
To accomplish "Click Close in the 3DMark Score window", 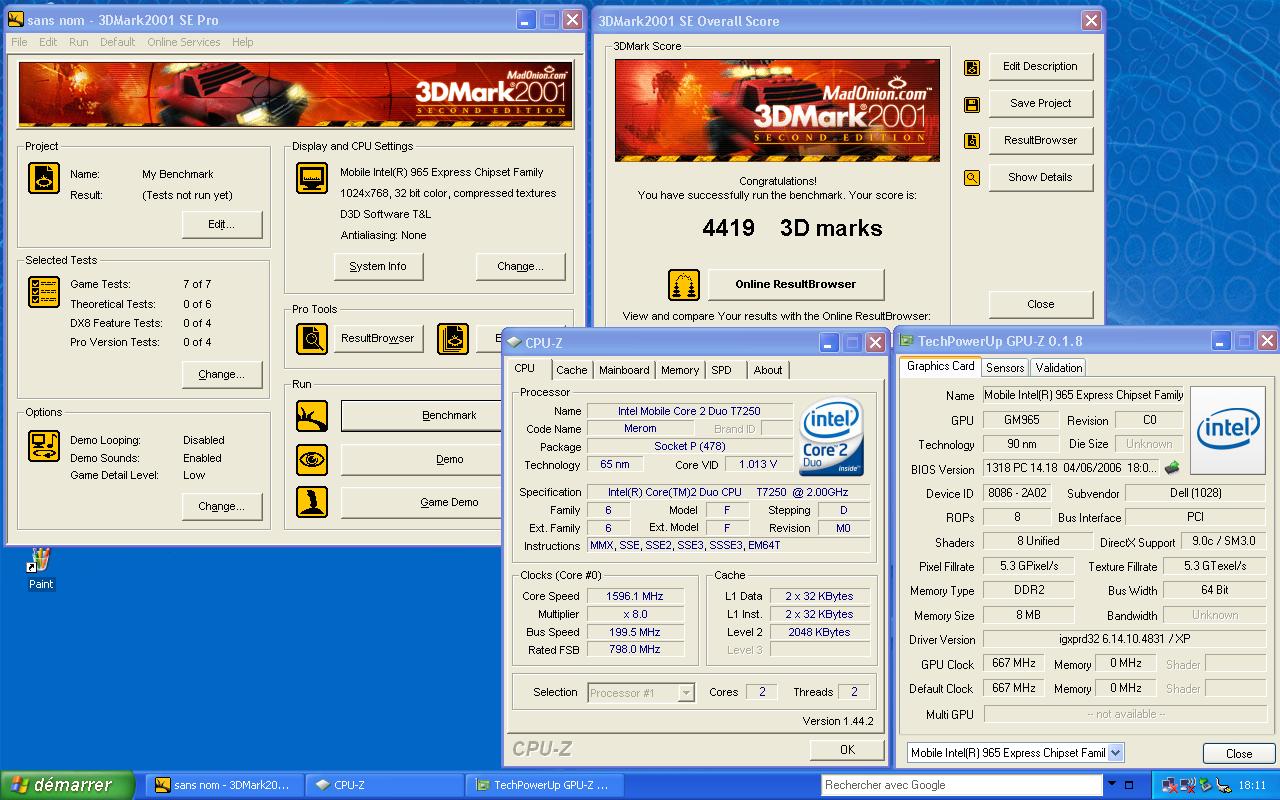I will click(1041, 305).
